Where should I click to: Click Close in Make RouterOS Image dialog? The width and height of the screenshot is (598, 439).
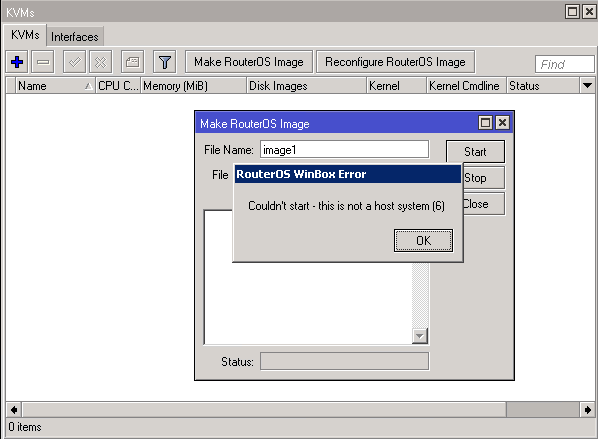point(484,204)
